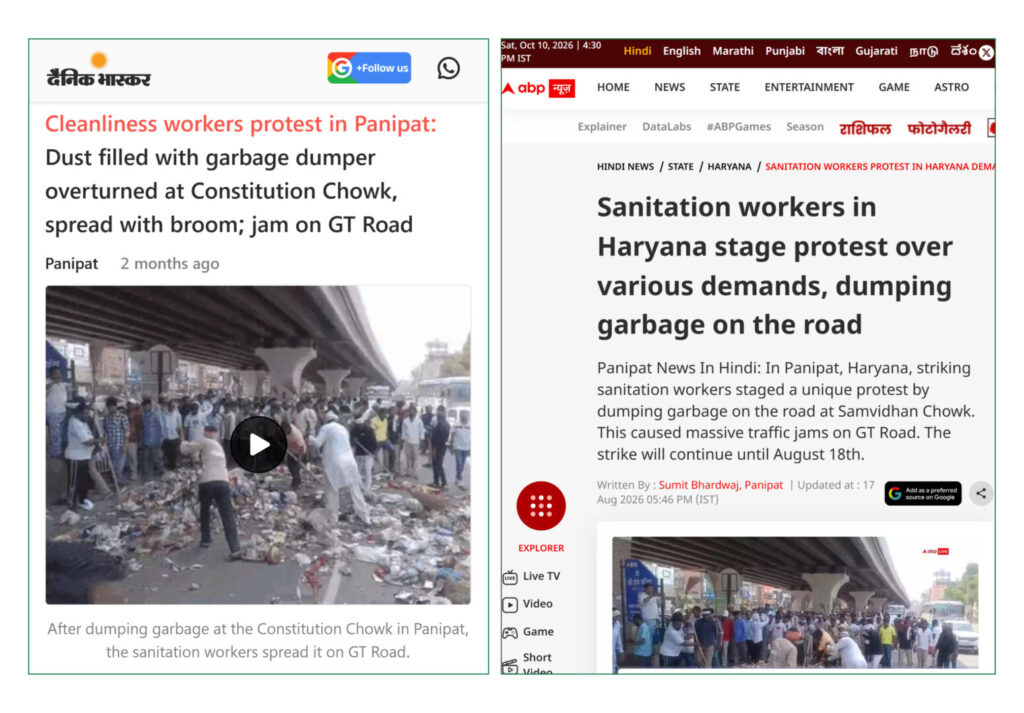Image resolution: width=1024 pixels, height=713 pixels.
Task: Click the ABP News logo
Action: 538,87
